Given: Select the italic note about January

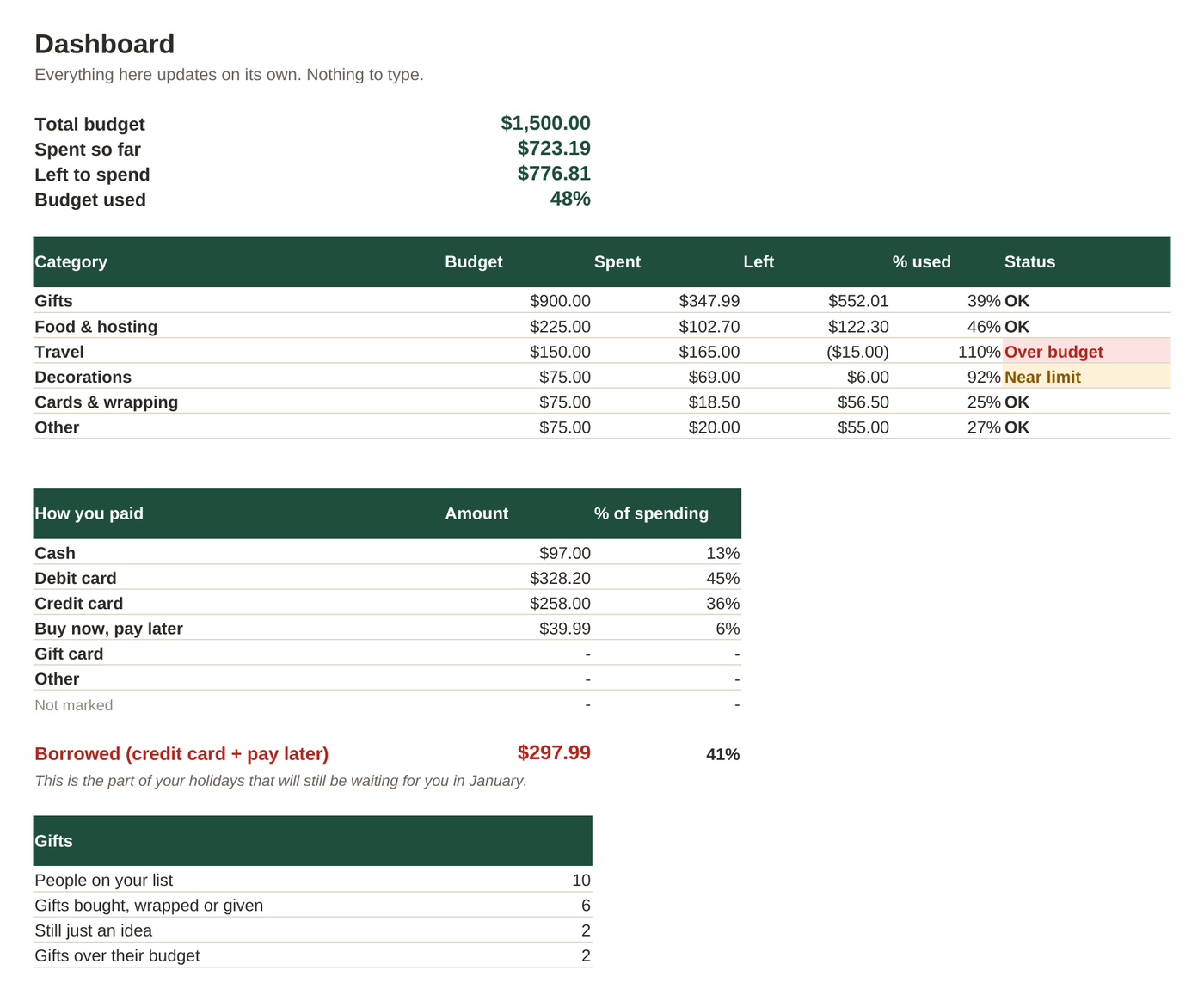Looking at the screenshot, I should tap(280, 781).
